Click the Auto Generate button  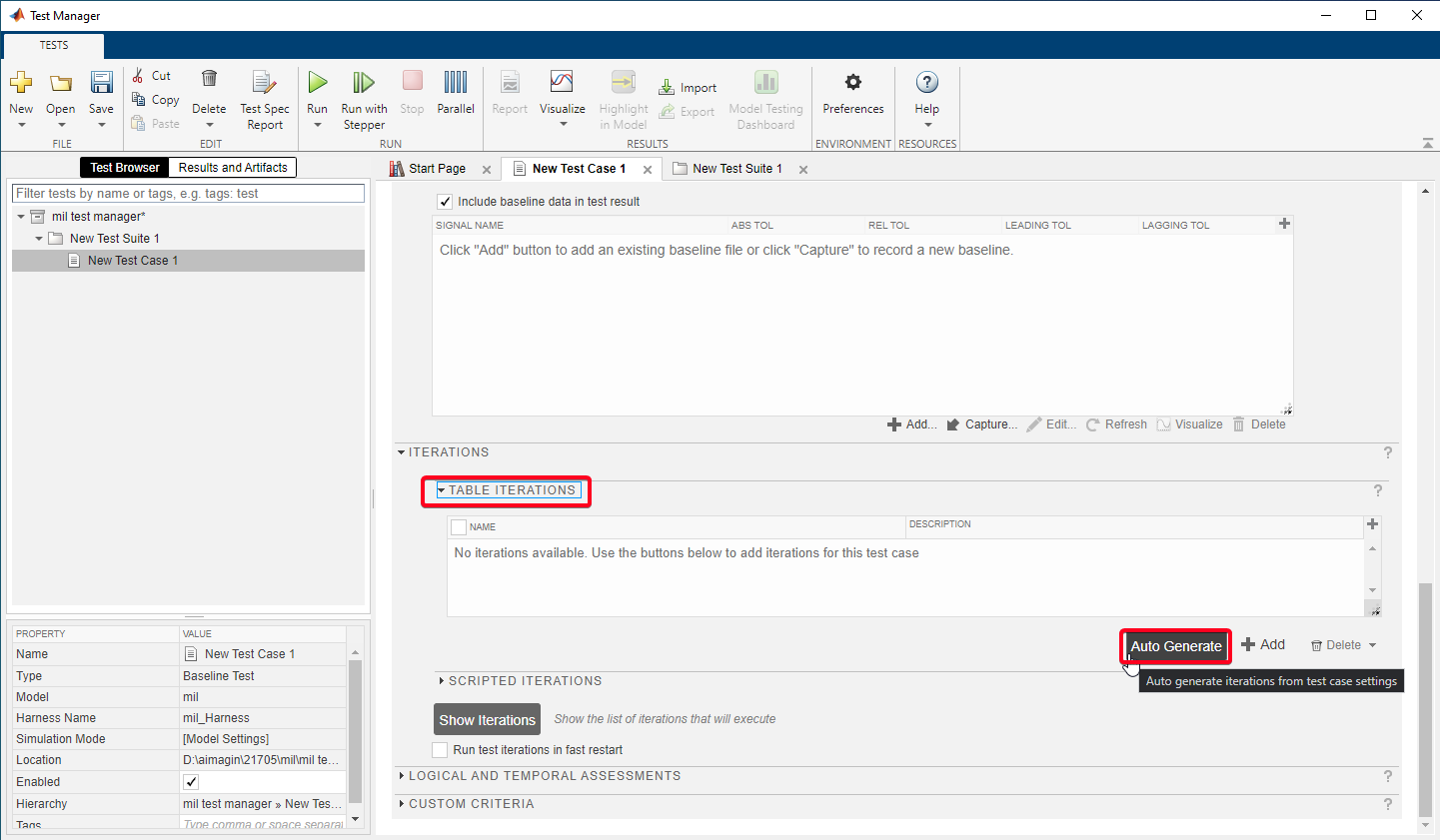(x=1176, y=646)
